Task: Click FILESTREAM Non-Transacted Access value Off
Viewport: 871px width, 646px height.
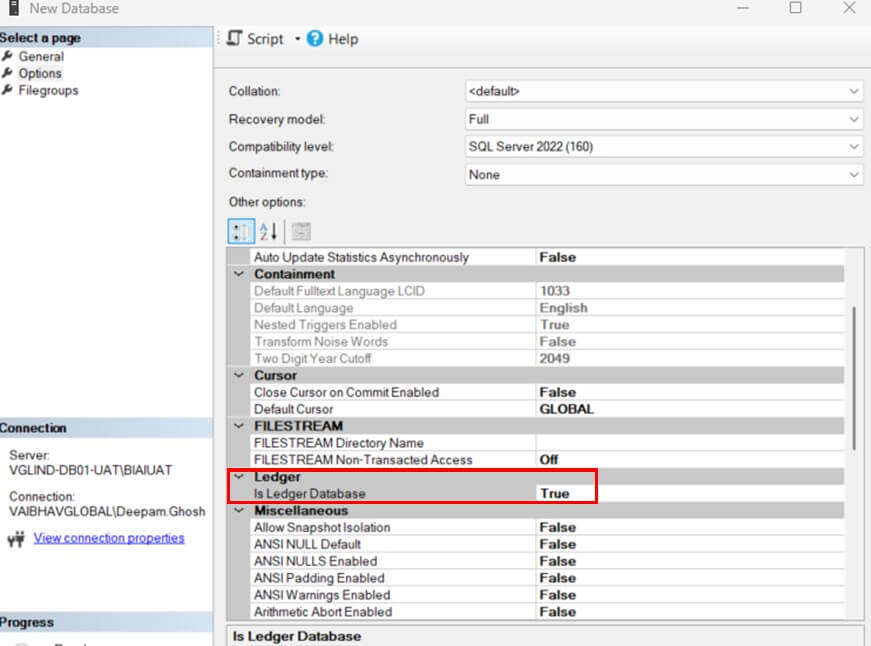Action: (x=549, y=460)
